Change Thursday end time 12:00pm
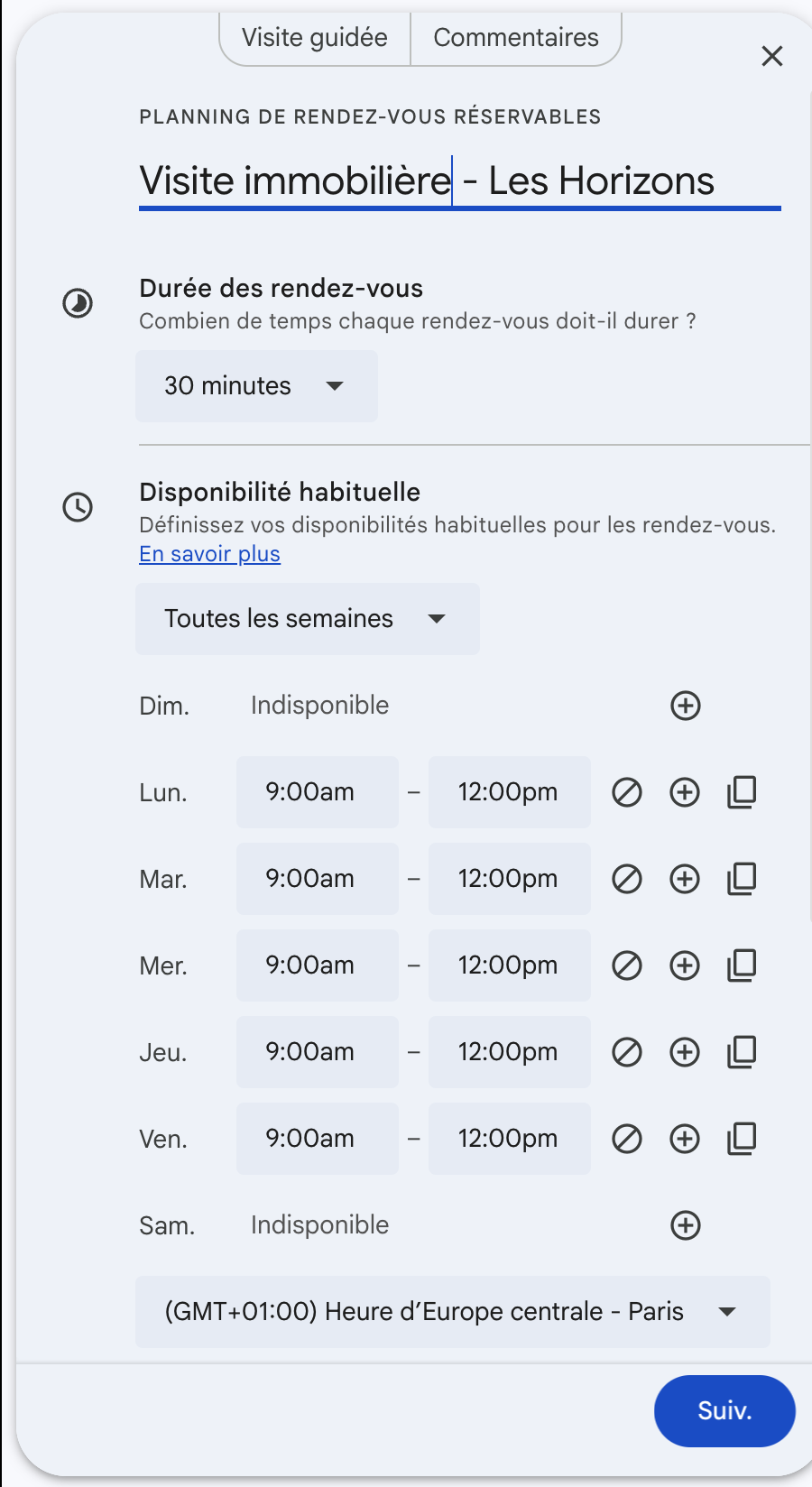Screen dimensions: 812x1487 pos(509,1052)
